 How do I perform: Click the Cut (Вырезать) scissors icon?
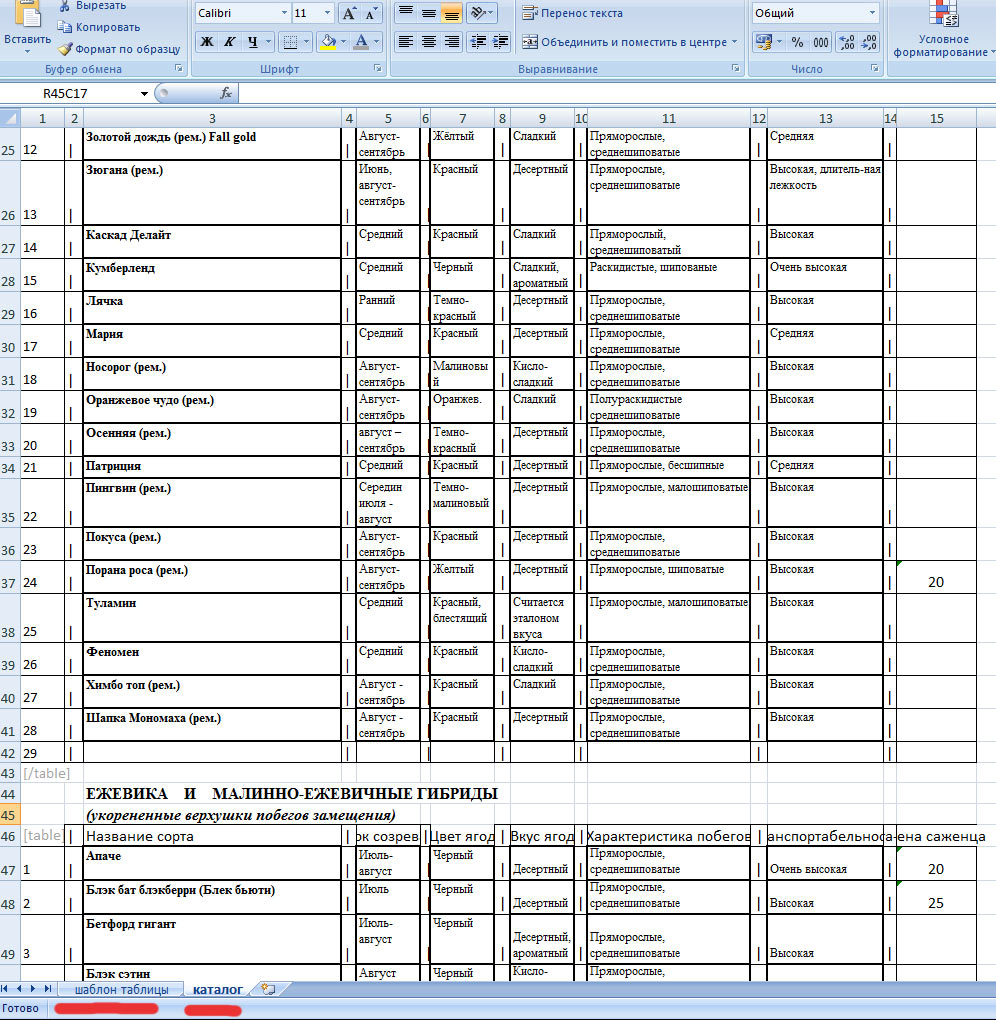(64, 6)
